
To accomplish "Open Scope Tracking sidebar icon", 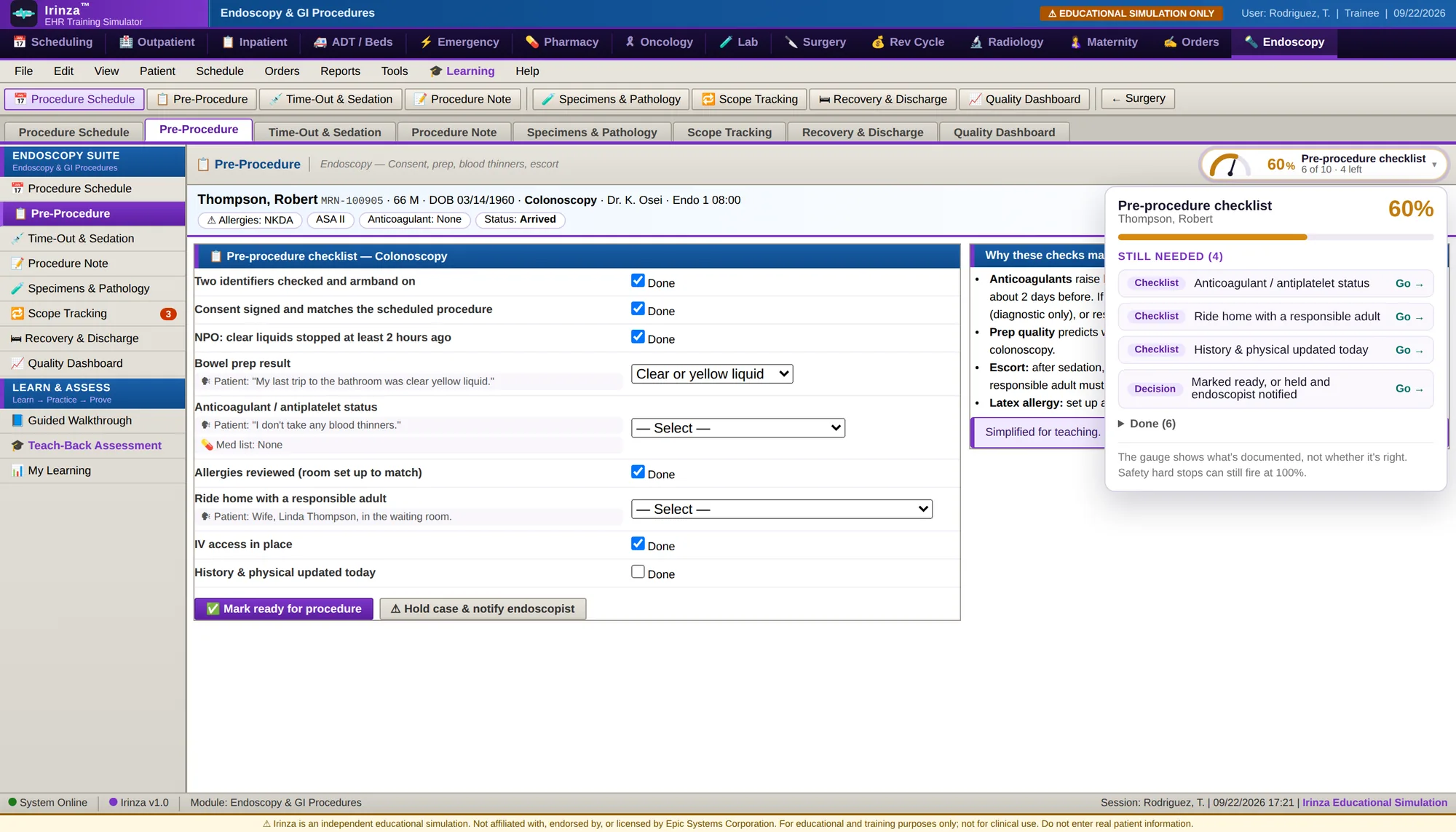I will (17, 314).
